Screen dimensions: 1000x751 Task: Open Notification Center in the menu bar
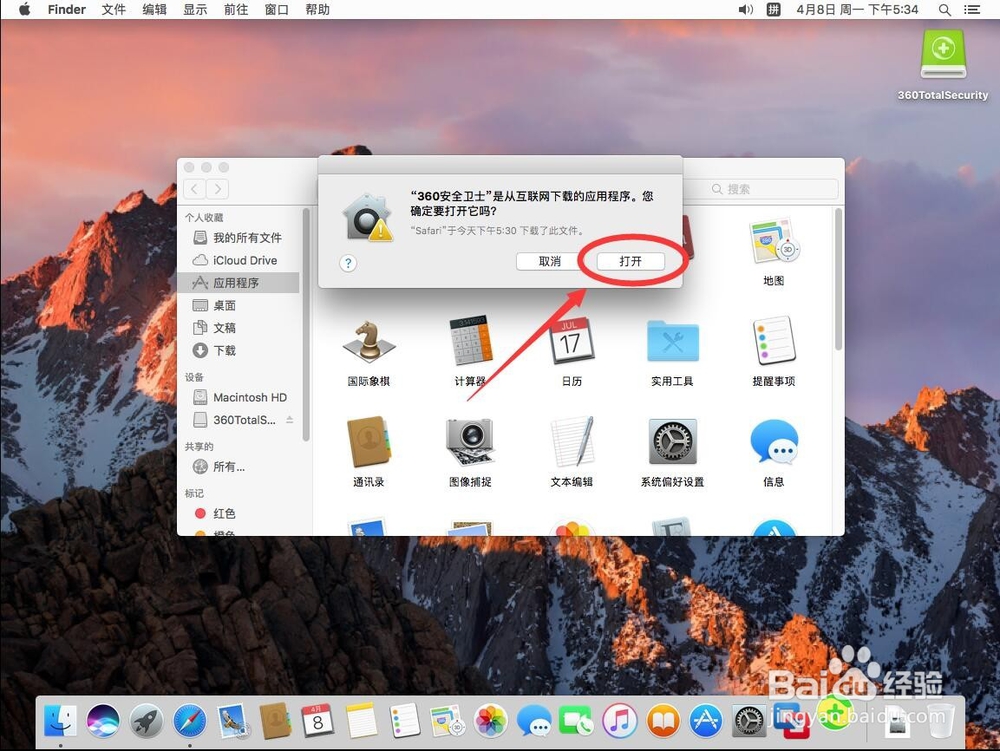point(971,10)
